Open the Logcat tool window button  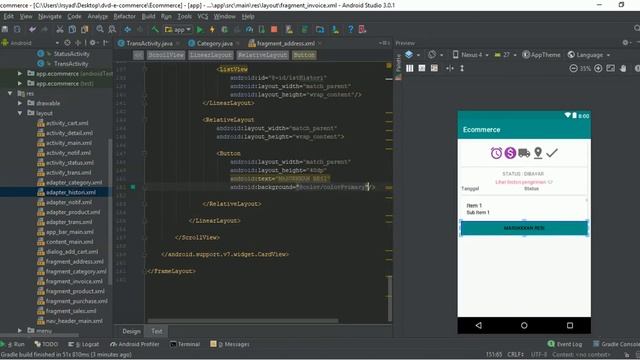(x=84, y=344)
